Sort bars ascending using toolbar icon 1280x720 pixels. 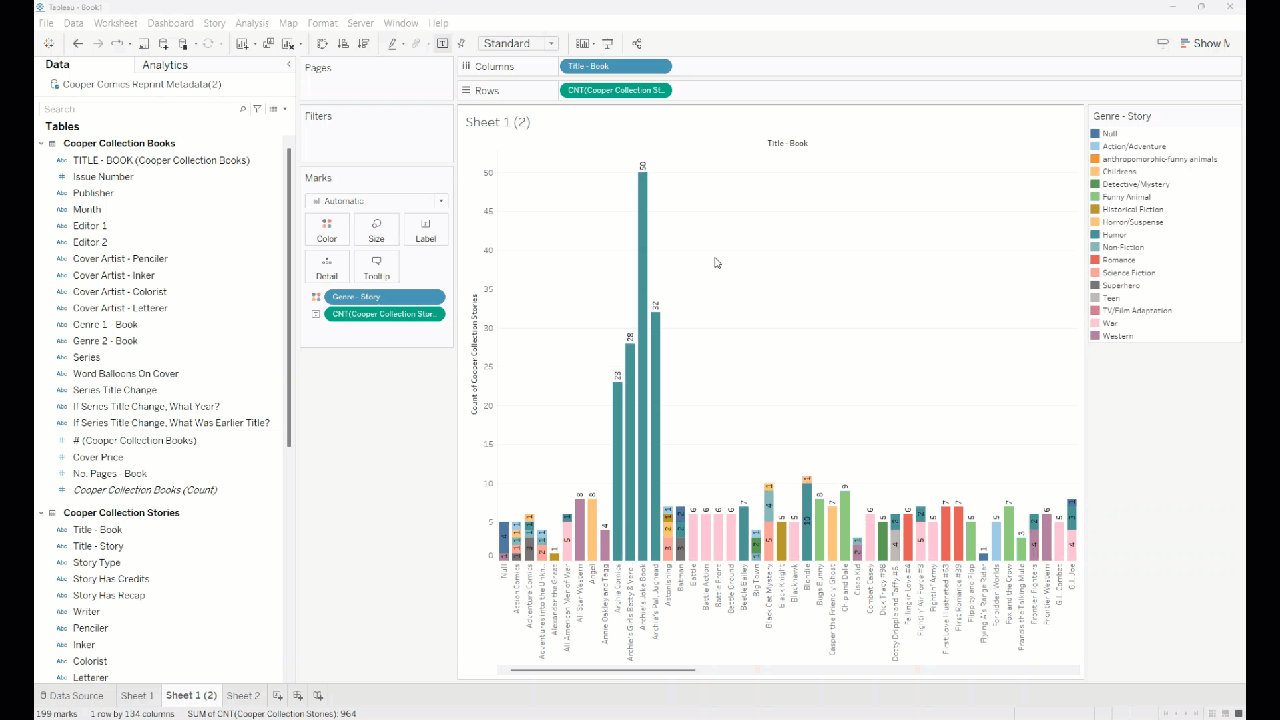click(343, 44)
